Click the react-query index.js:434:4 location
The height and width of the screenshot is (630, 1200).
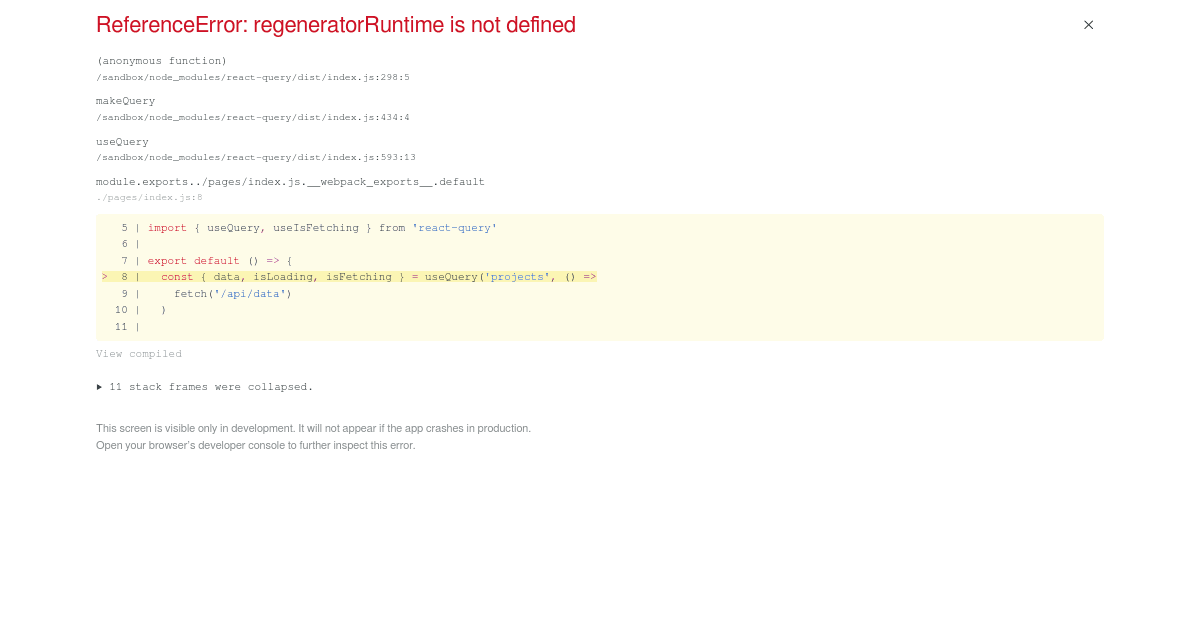click(253, 117)
